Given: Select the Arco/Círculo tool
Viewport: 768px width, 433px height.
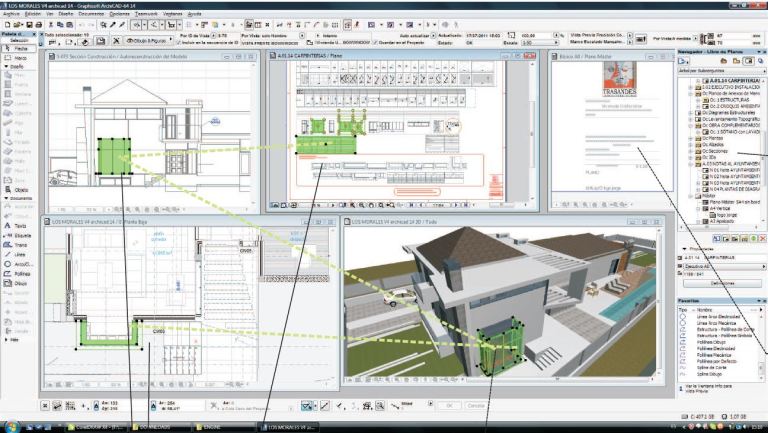Looking at the screenshot, I should pyautogui.click(x=18, y=264).
